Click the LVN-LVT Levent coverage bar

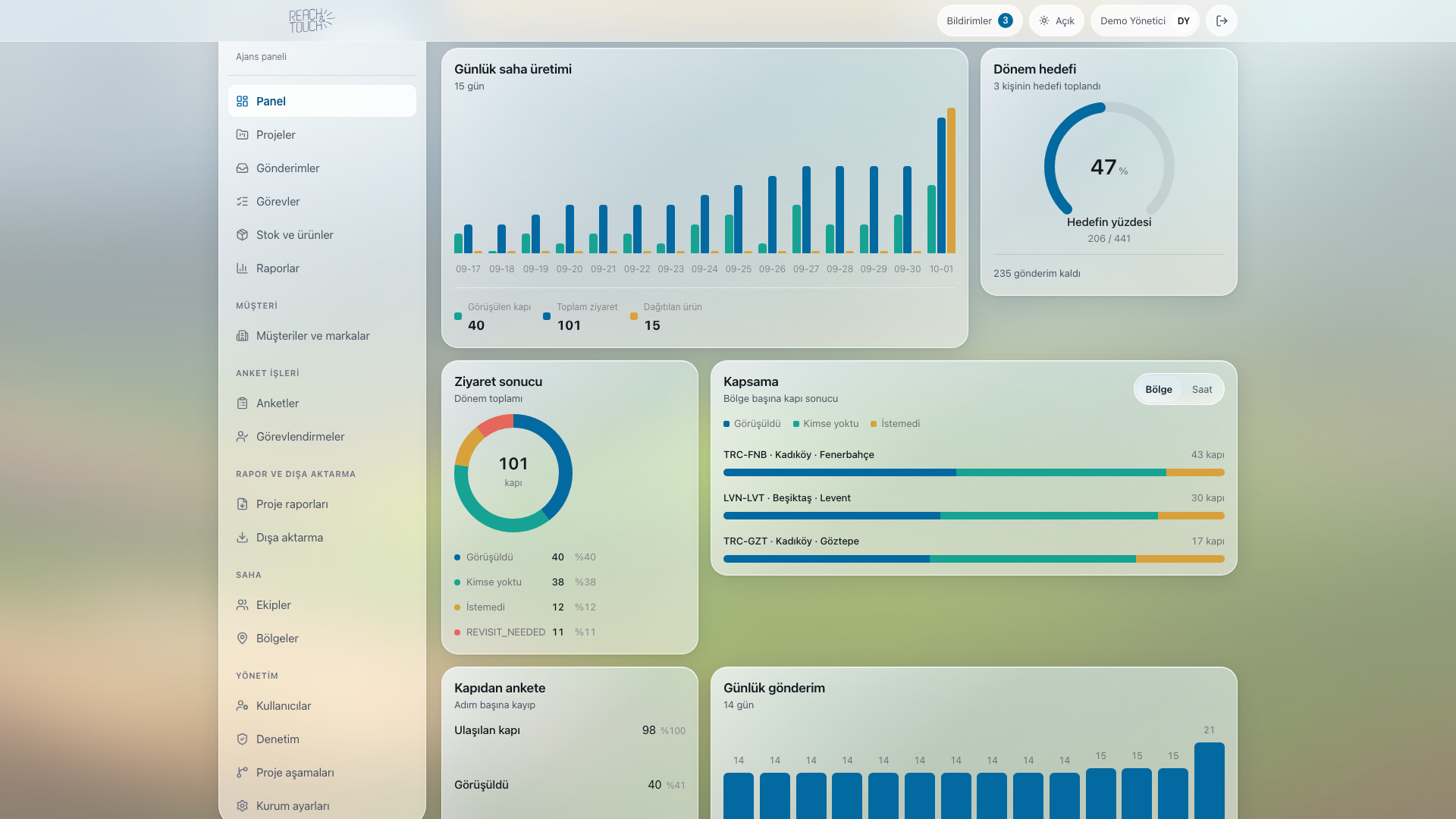974,516
